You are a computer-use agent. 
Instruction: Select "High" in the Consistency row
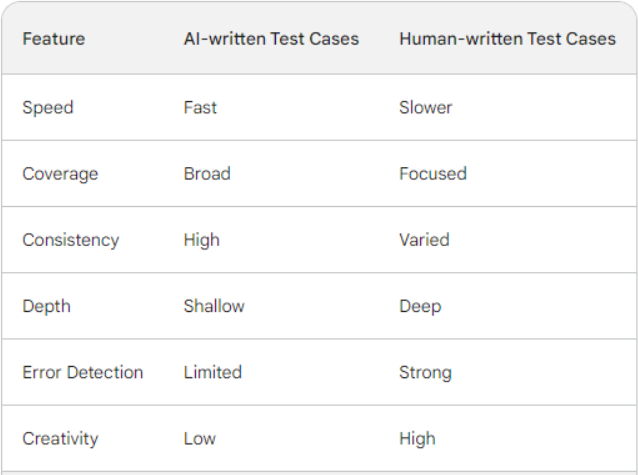pyautogui.click(x=201, y=240)
